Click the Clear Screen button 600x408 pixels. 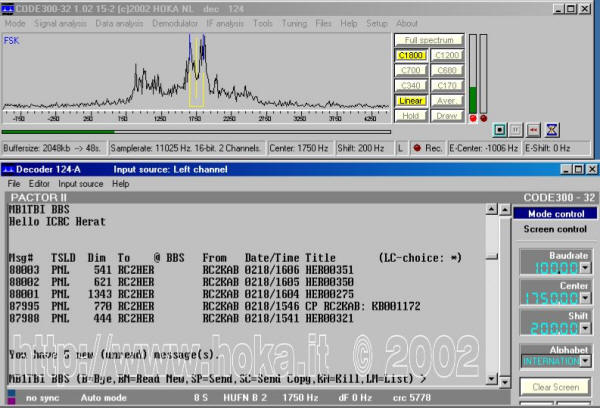[555, 387]
